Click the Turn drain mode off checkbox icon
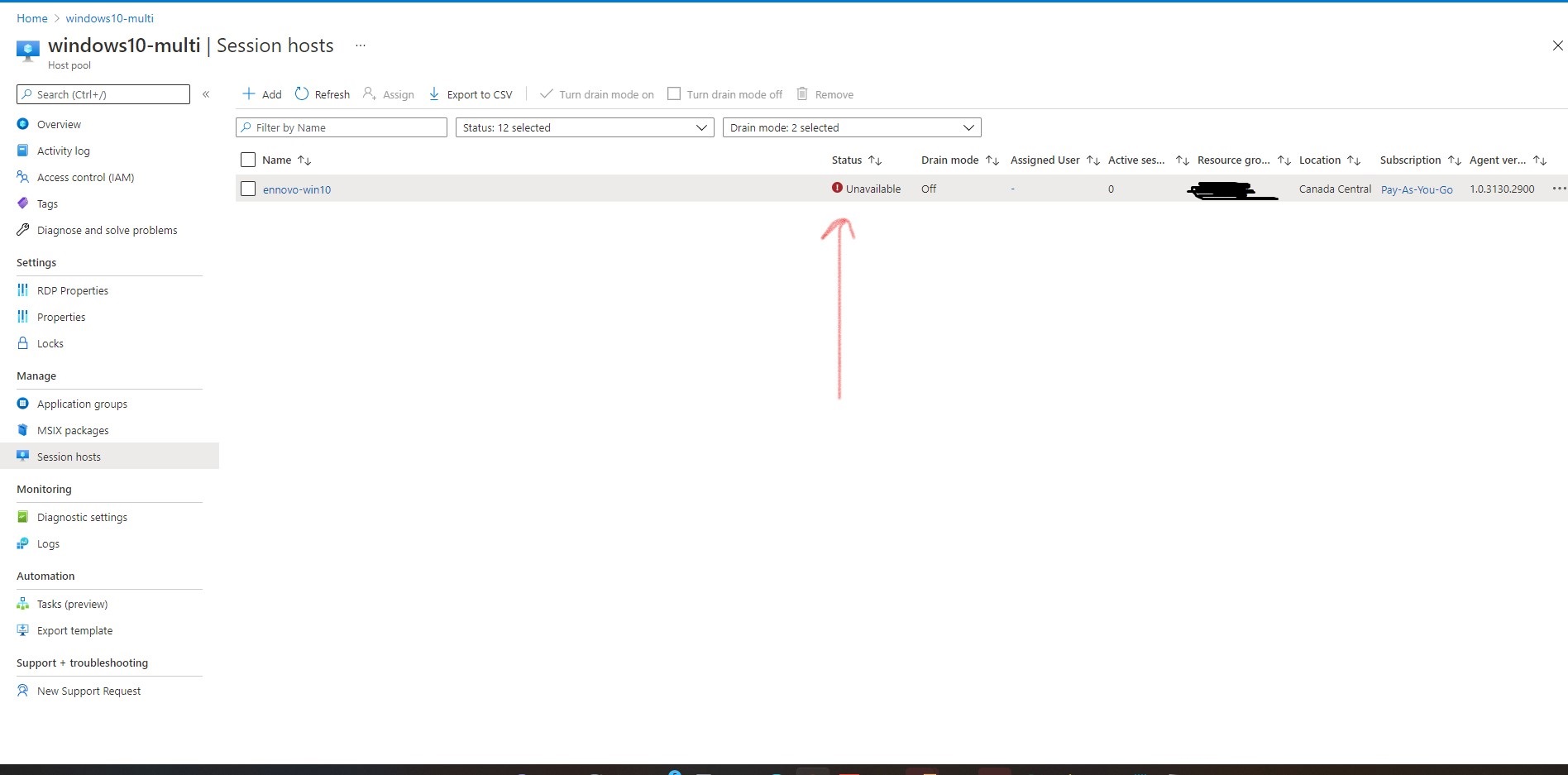This screenshot has width=1568, height=775. pos(674,93)
